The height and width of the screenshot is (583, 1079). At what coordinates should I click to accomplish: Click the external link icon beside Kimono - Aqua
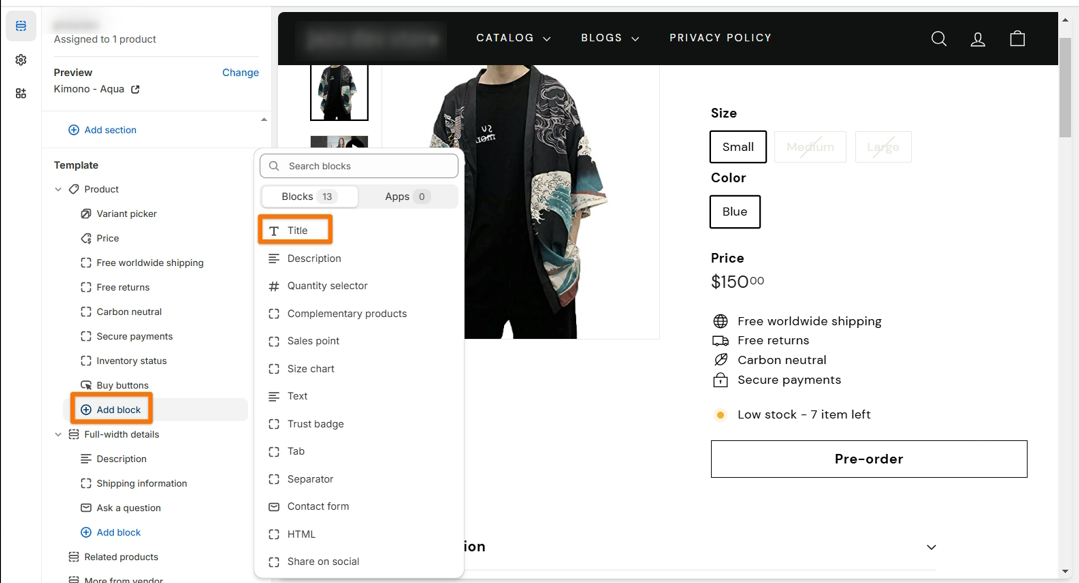[x=135, y=89]
